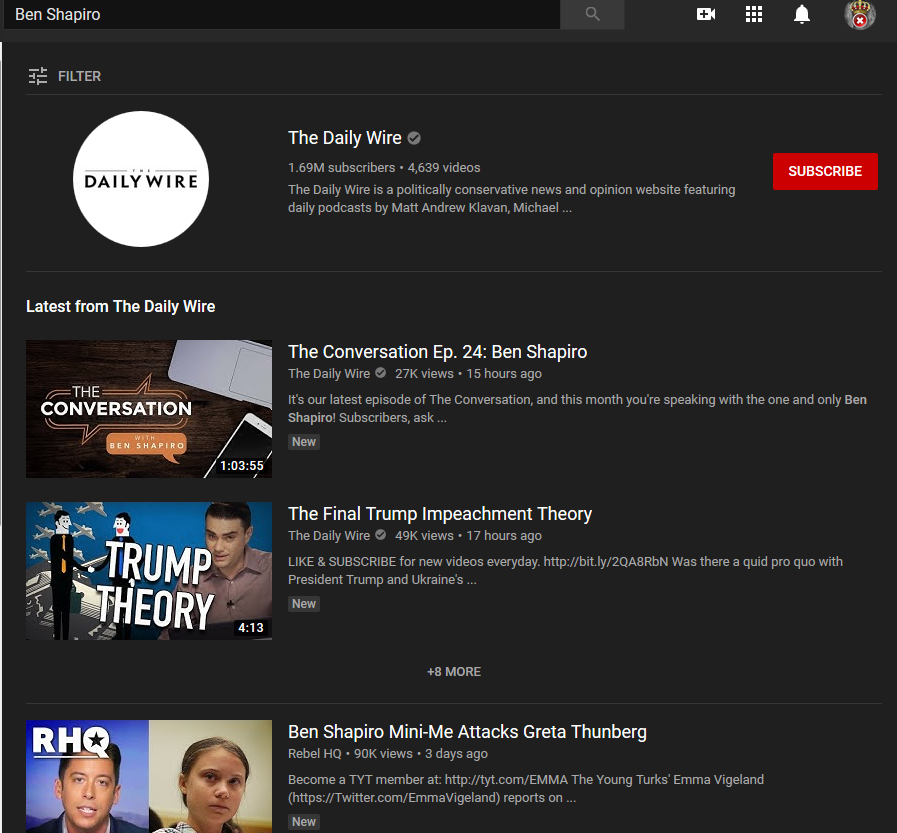Open the notifications bell
Screen dimensions: 897x833
(801, 14)
